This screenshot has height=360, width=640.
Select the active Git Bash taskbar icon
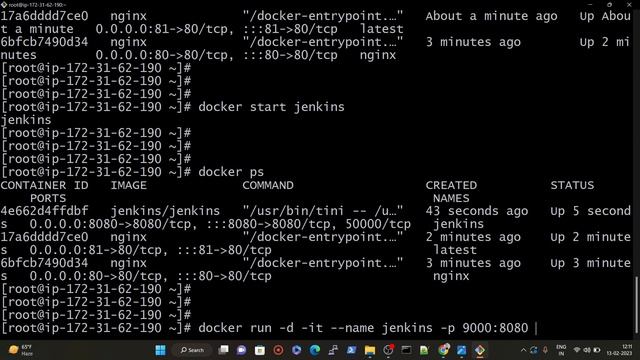click(480, 350)
